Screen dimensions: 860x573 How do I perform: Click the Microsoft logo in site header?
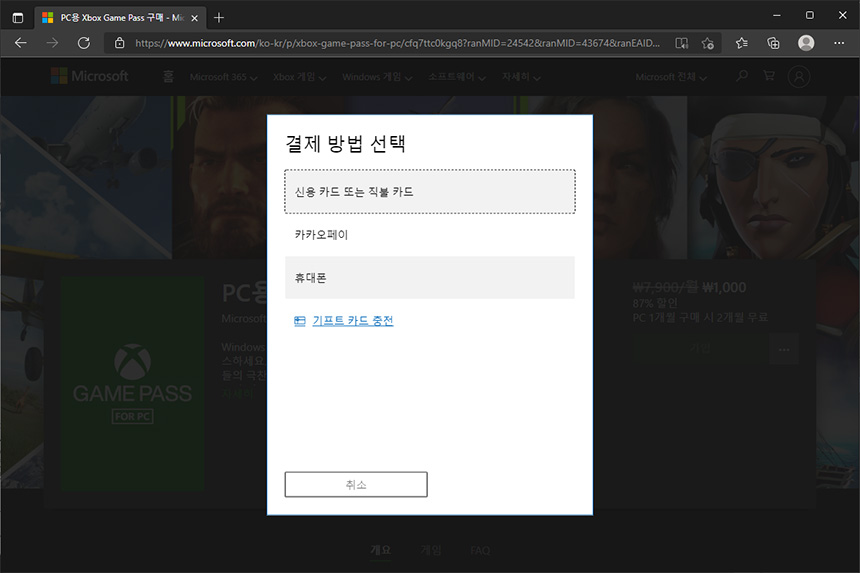[89, 76]
